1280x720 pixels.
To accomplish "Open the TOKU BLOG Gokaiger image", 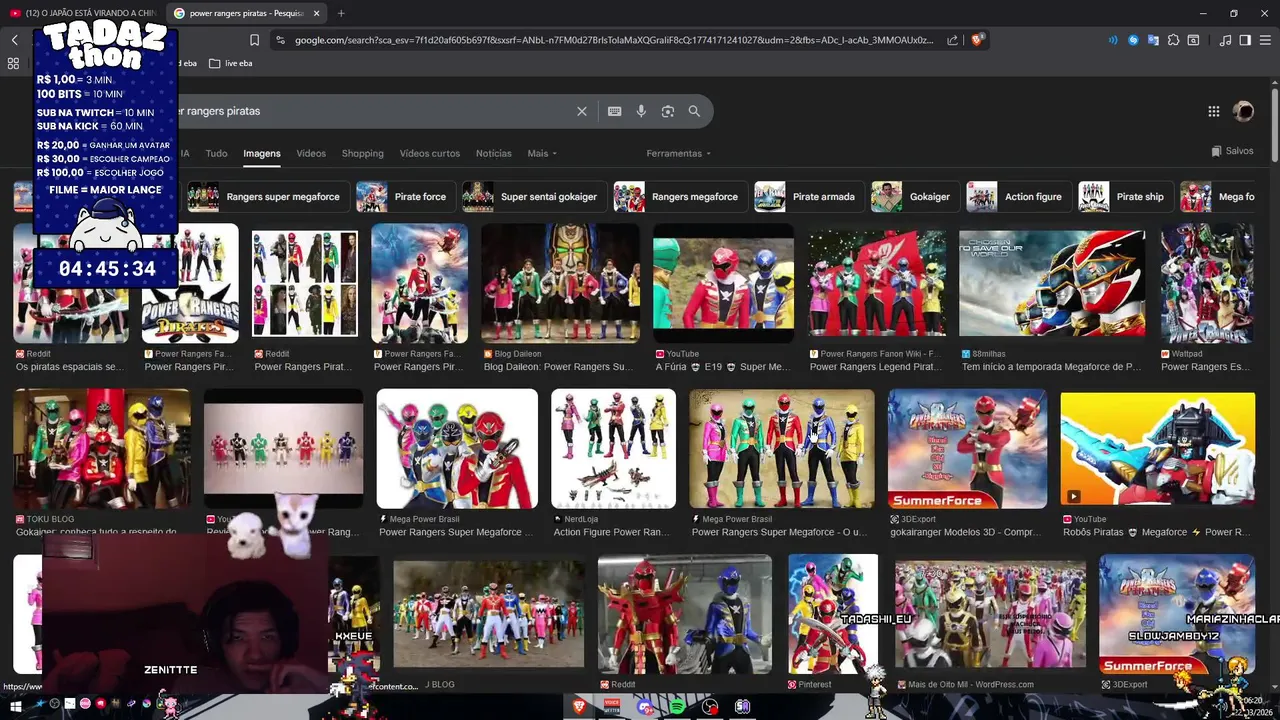I will (x=101, y=449).
